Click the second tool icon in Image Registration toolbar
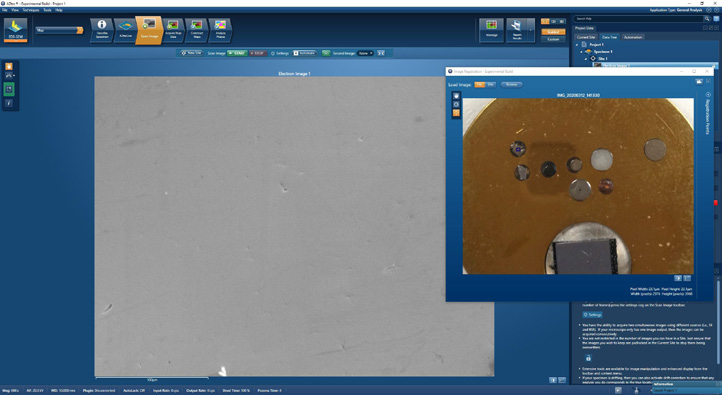The height and width of the screenshot is (395, 722). click(x=456, y=105)
